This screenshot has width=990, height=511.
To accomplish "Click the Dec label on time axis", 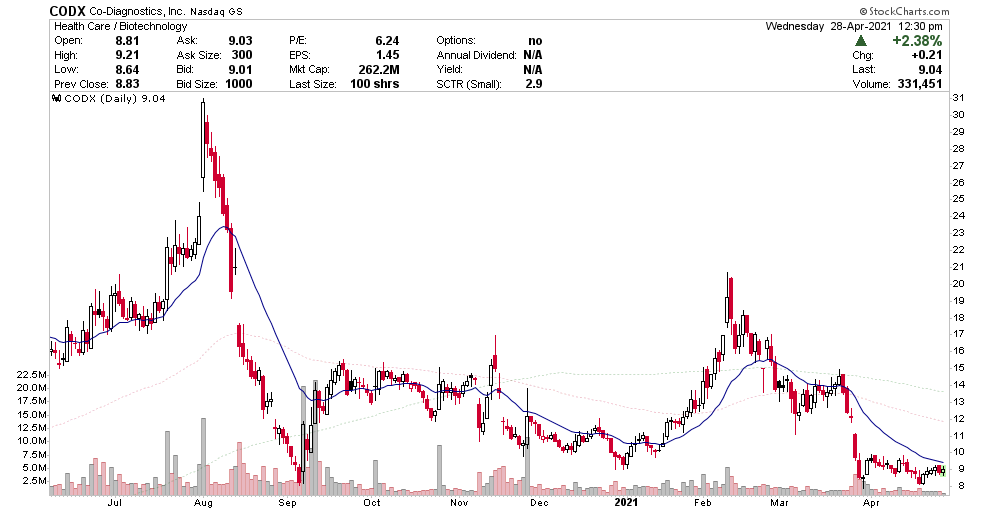I will (x=539, y=503).
